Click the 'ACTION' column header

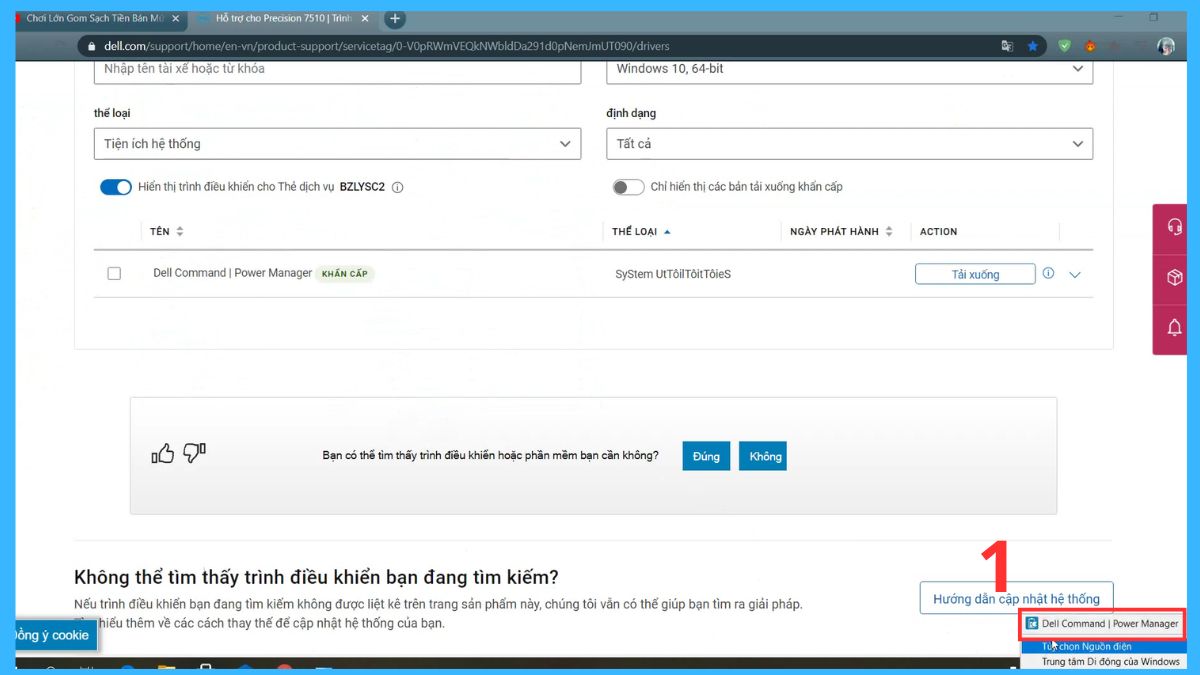[938, 231]
